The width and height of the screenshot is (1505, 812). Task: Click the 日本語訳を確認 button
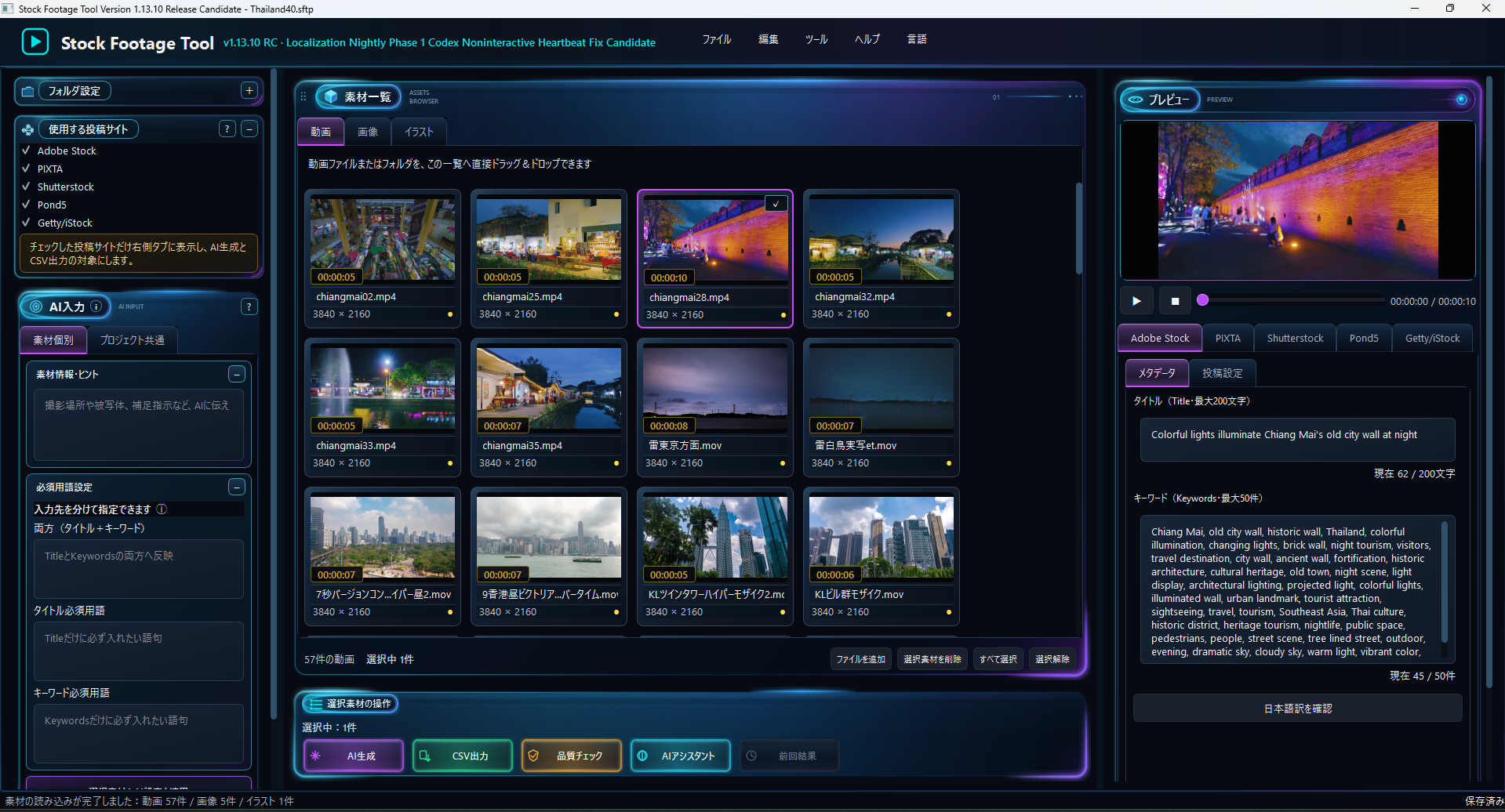[x=1297, y=709]
